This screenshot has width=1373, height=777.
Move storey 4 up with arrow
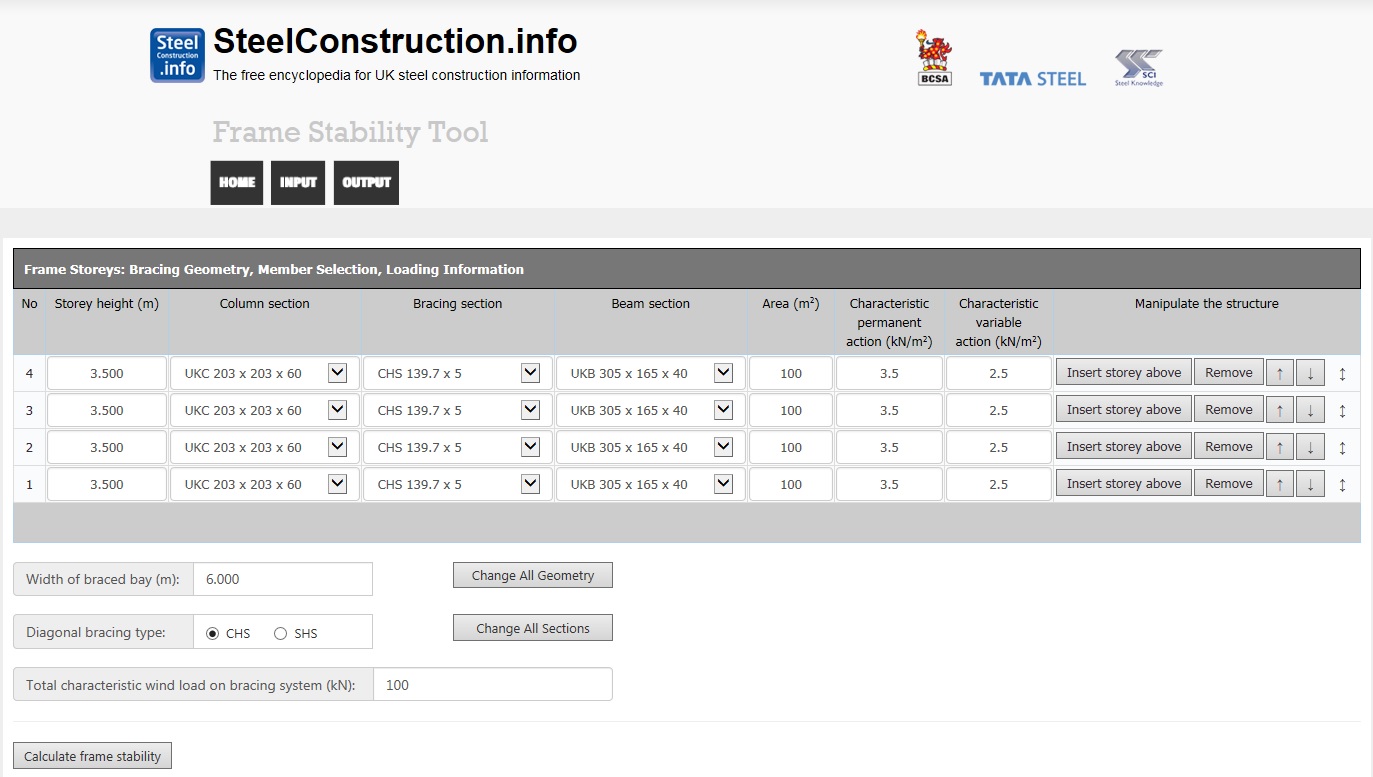(1279, 373)
